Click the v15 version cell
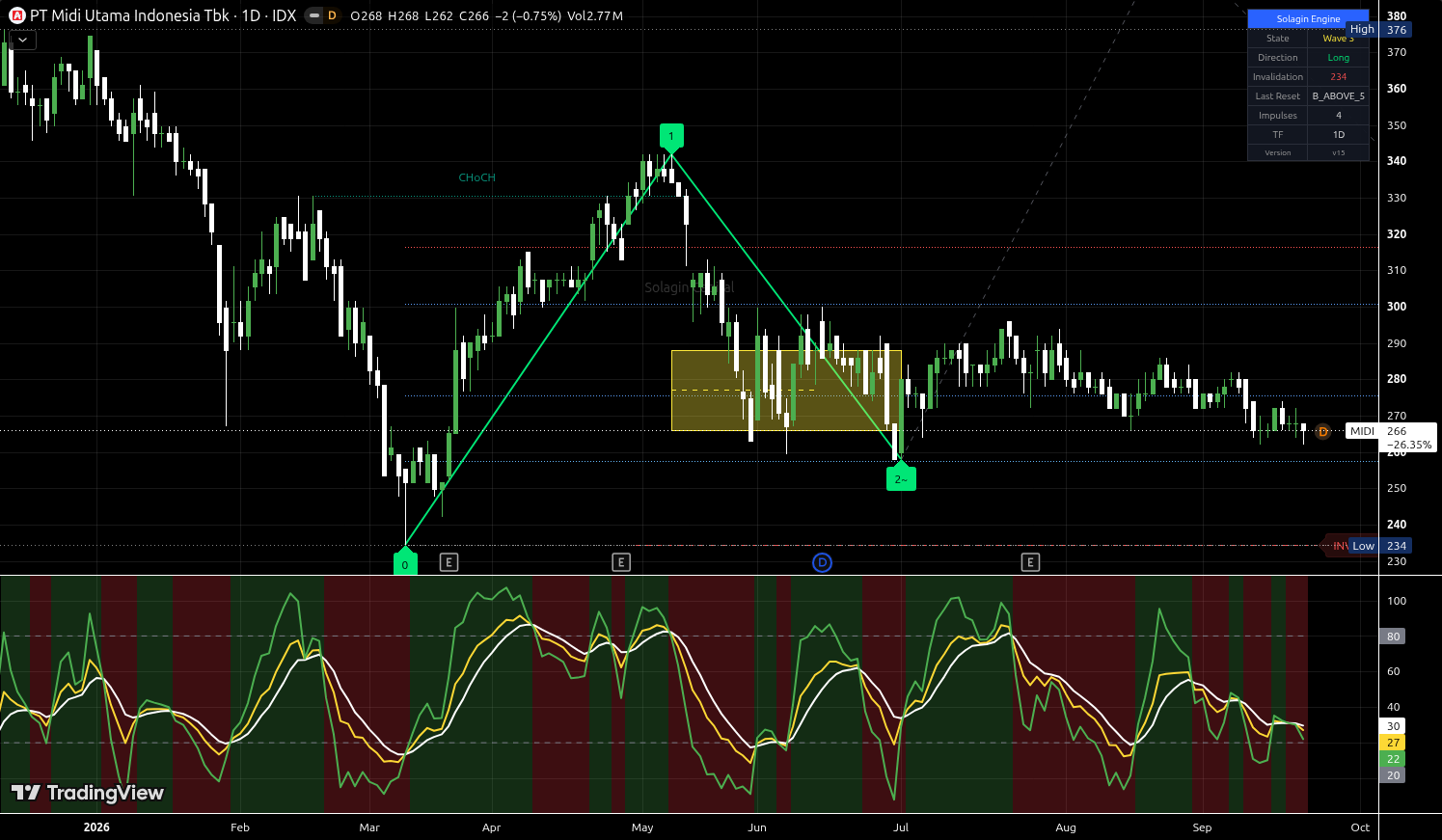This screenshot has width=1442, height=840. click(1338, 153)
